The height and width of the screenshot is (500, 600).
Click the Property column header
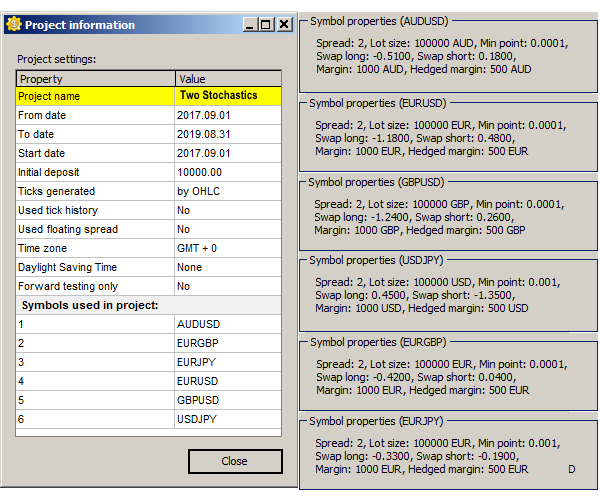(95, 79)
